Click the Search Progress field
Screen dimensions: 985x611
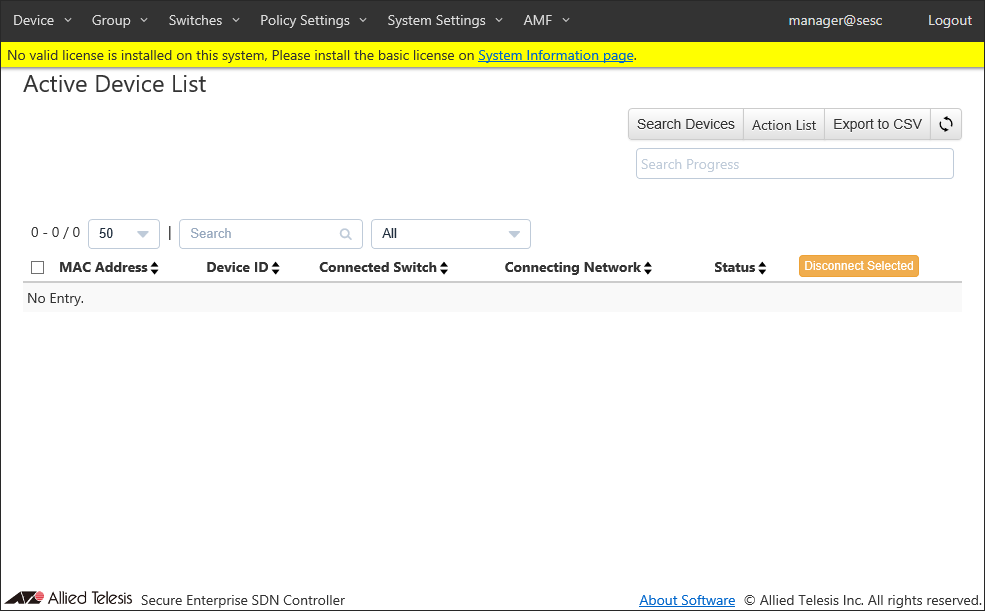point(794,164)
